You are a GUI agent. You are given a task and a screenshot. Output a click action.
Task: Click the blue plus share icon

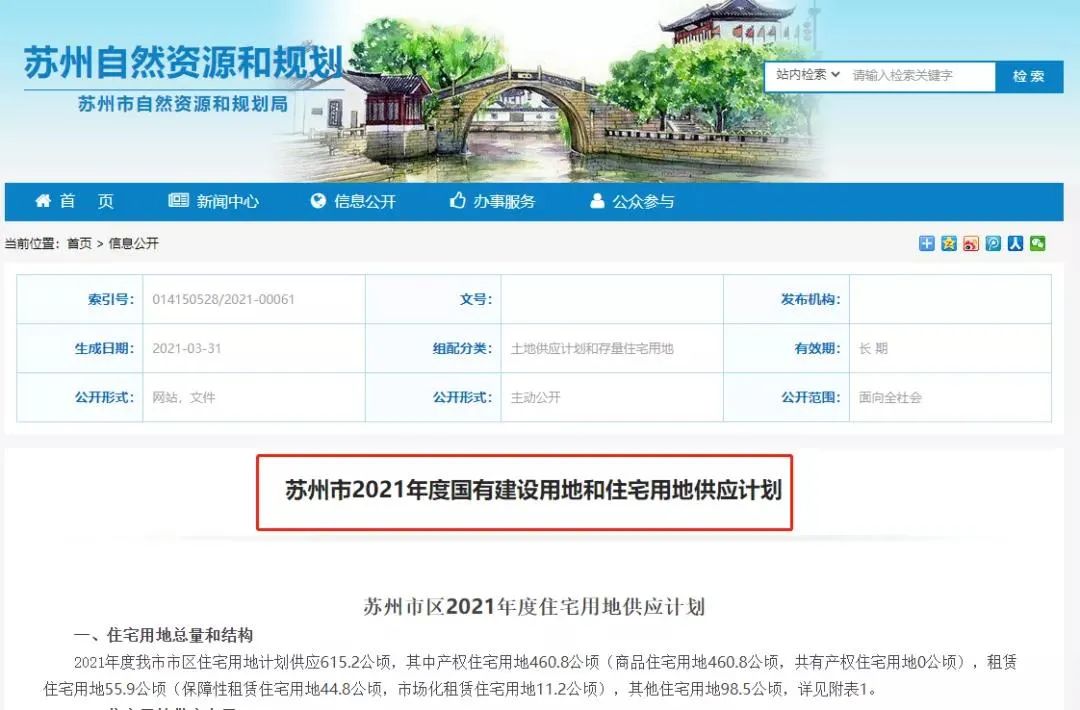pos(926,243)
